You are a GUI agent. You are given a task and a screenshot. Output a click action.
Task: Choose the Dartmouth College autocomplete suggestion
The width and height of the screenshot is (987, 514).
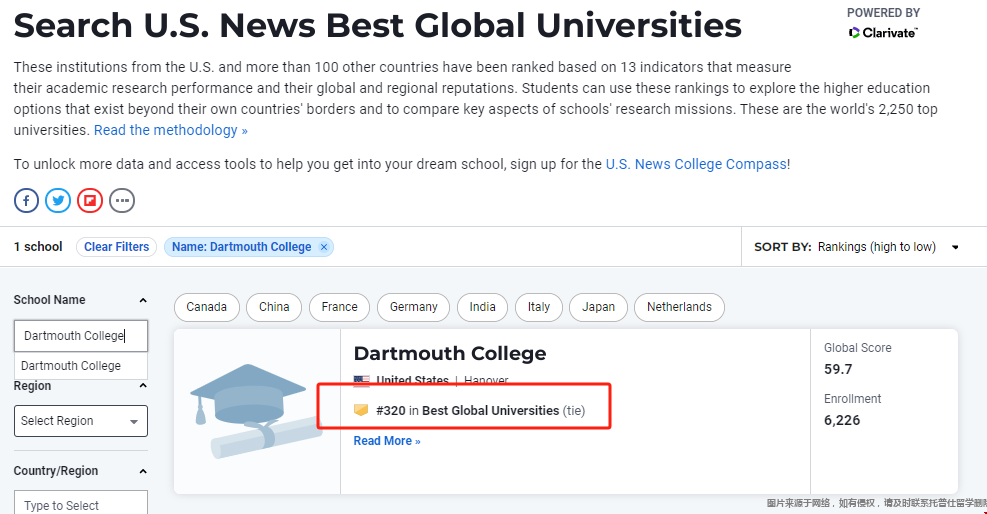coord(72,366)
